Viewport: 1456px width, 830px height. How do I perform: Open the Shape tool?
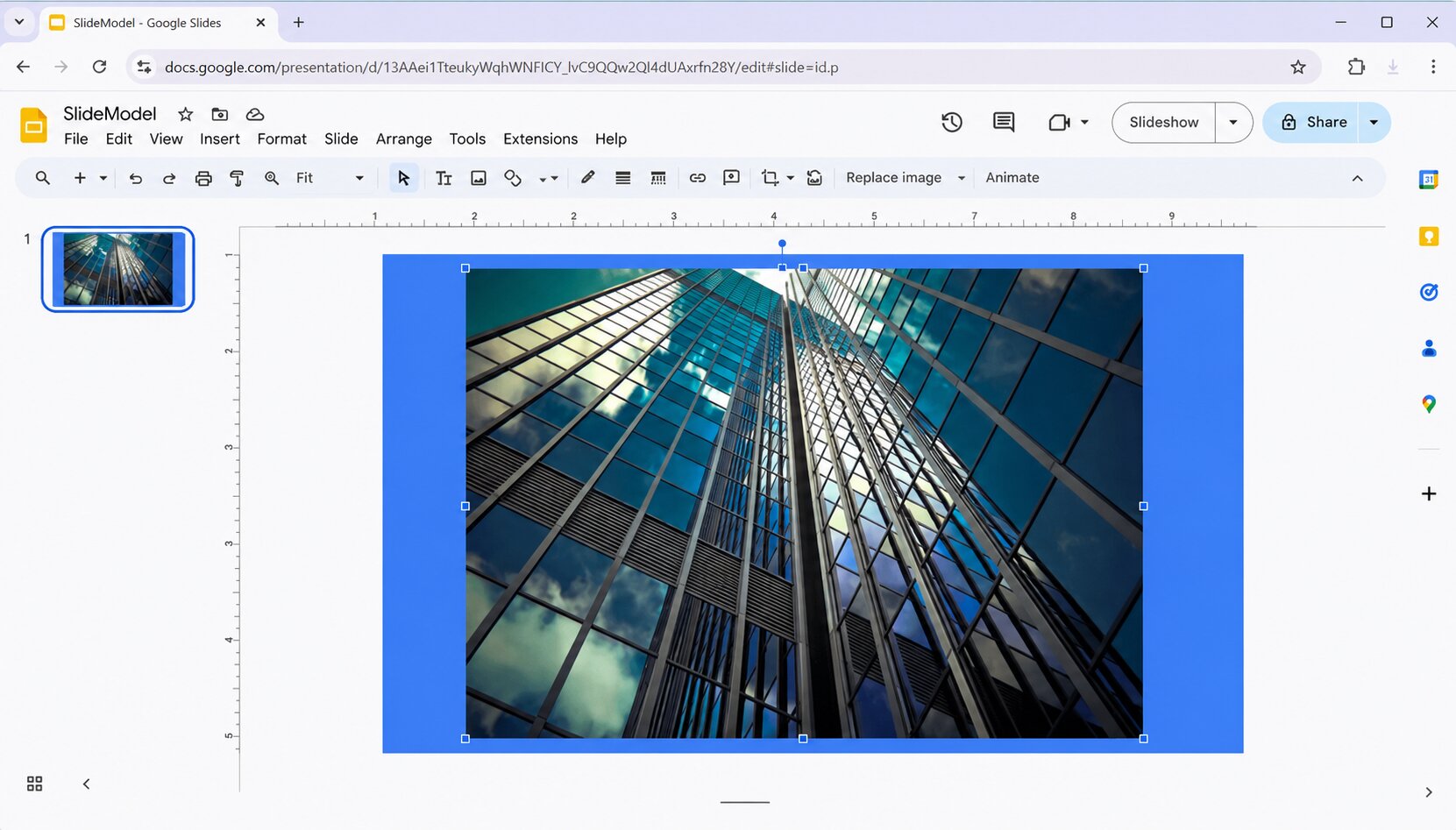point(513,178)
